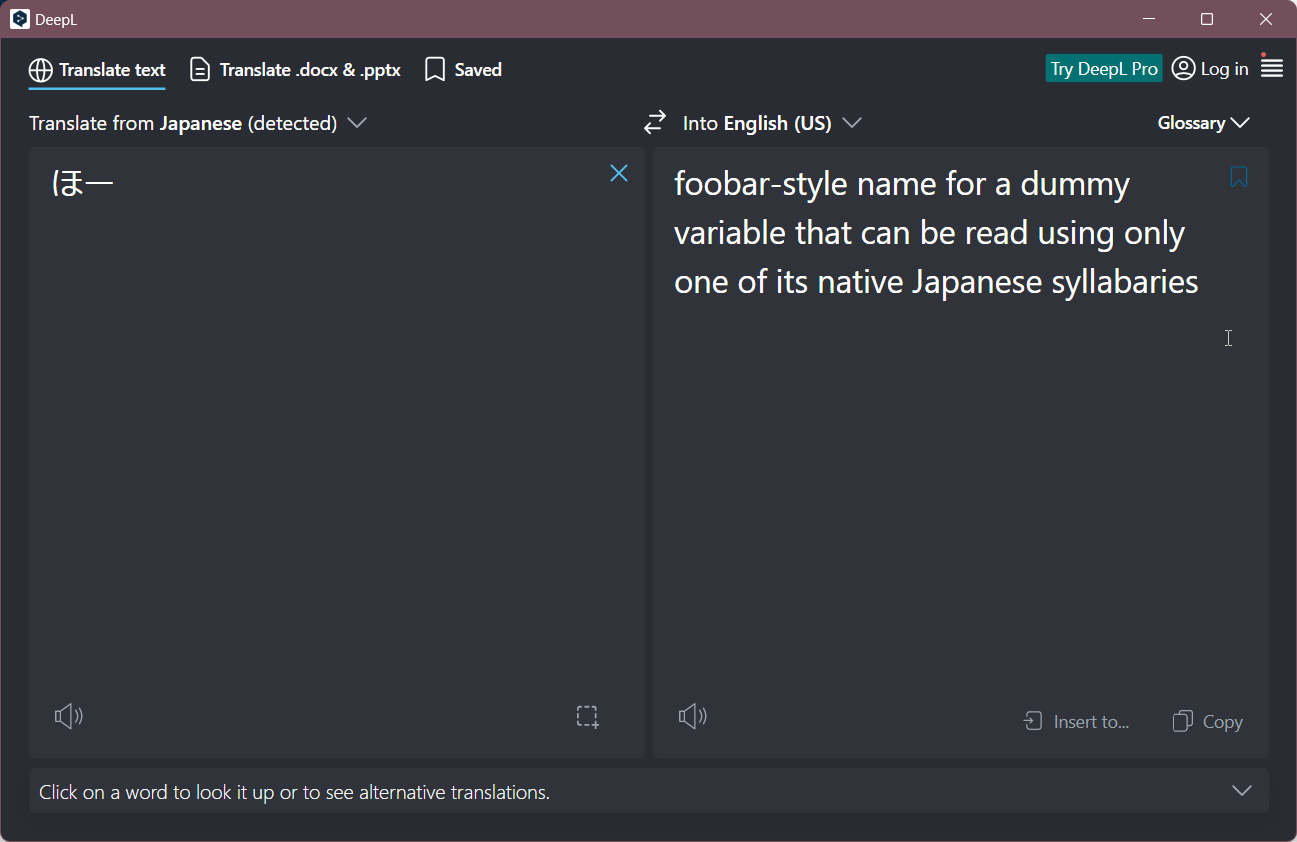
Task: Switch to Translate .docx & .pptx tab
Action: coord(295,70)
